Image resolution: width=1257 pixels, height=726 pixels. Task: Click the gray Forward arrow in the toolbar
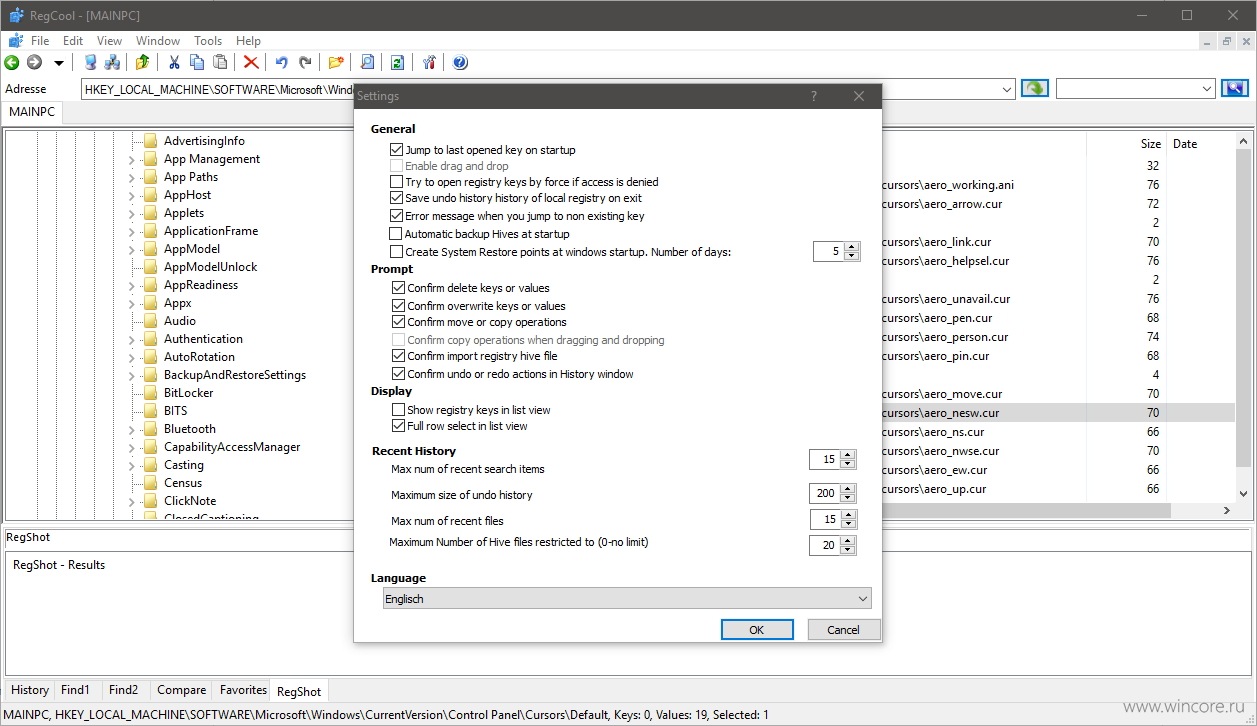pos(34,62)
